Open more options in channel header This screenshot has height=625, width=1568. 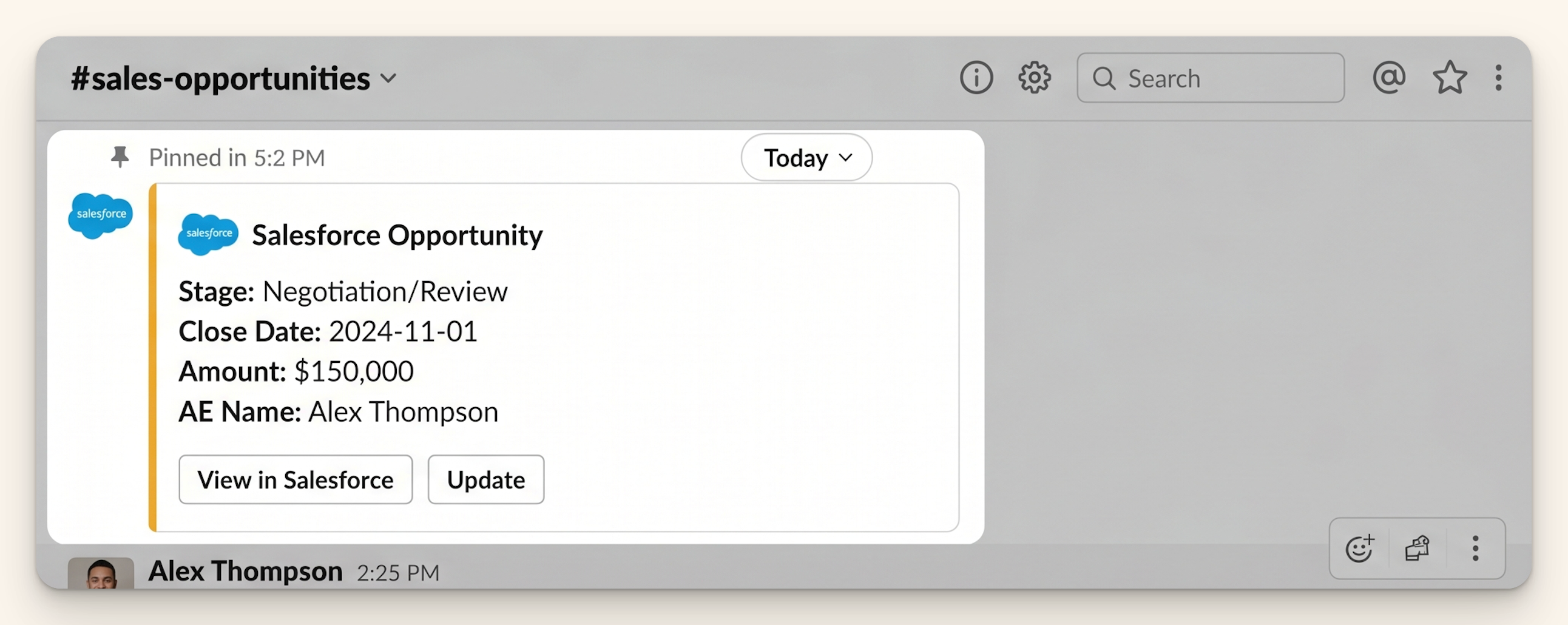pyautogui.click(x=1498, y=78)
